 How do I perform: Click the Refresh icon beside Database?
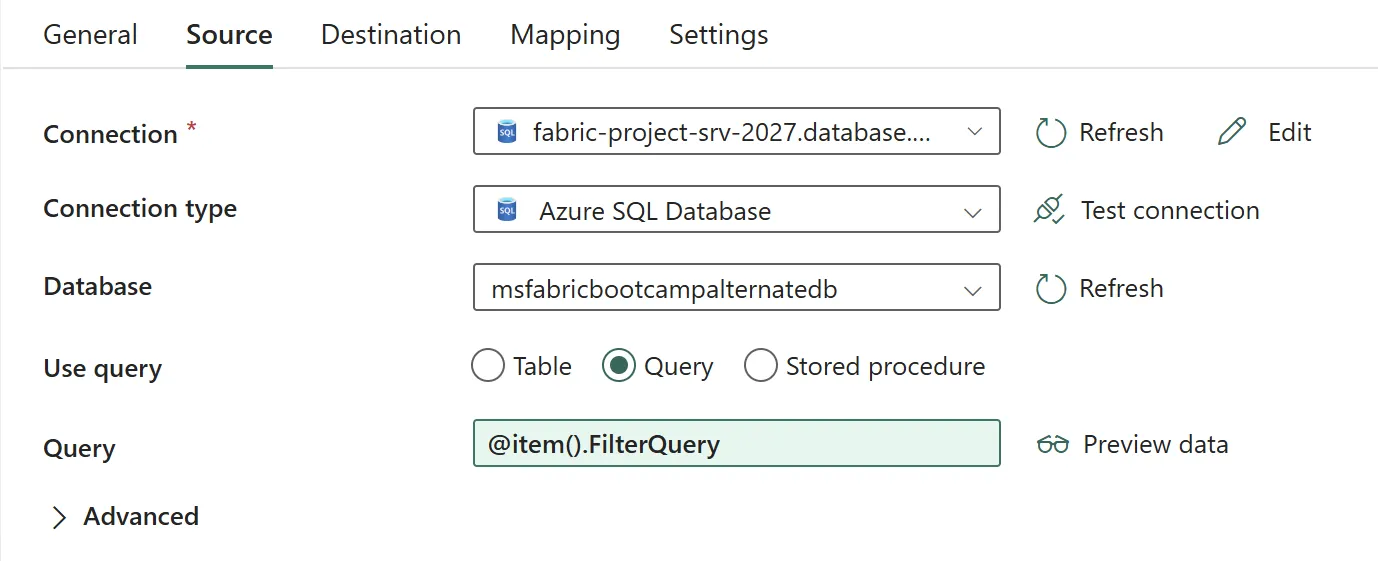point(1051,288)
